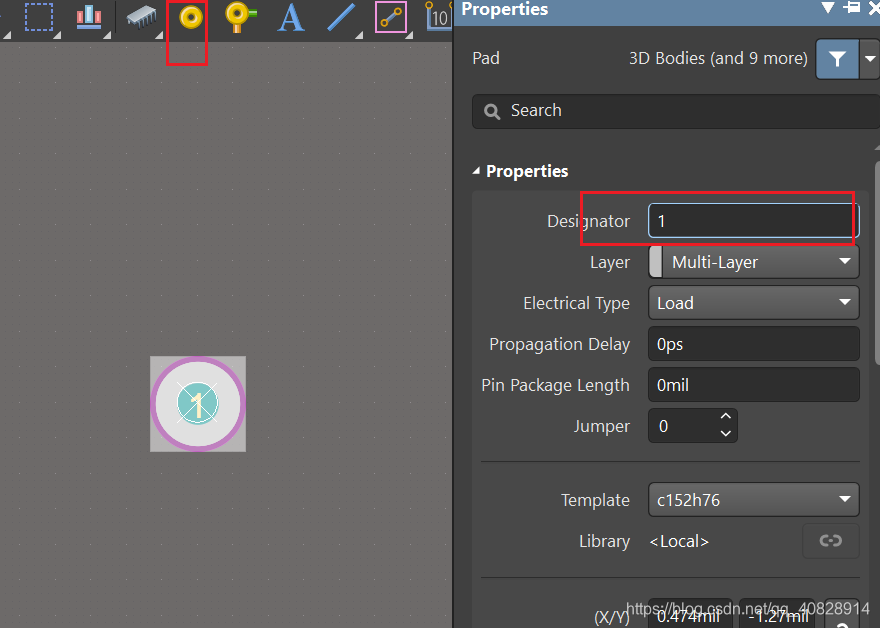This screenshot has width=880, height=628.
Task: Click the "<Local>" library value
Action: (x=679, y=541)
